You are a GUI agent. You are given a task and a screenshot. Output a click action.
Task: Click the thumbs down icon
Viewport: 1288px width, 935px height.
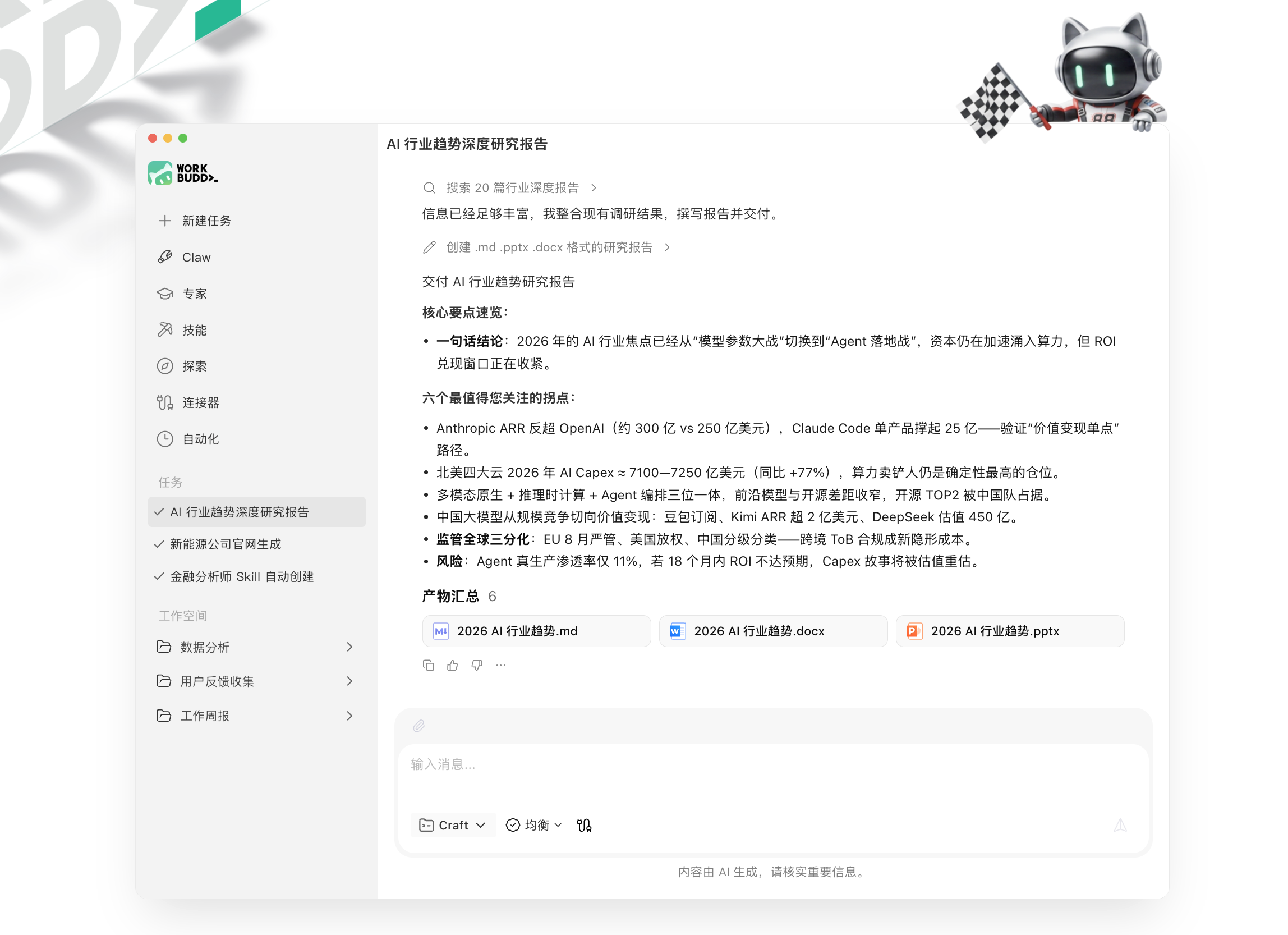click(x=477, y=664)
